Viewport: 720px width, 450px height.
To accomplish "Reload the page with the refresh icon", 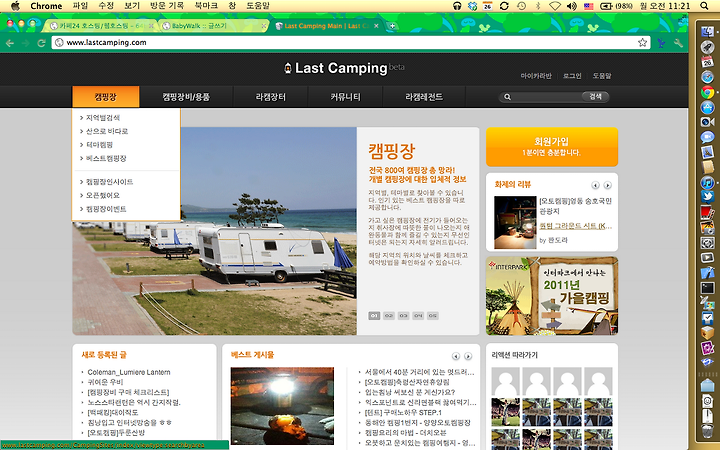I will click(x=41, y=43).
